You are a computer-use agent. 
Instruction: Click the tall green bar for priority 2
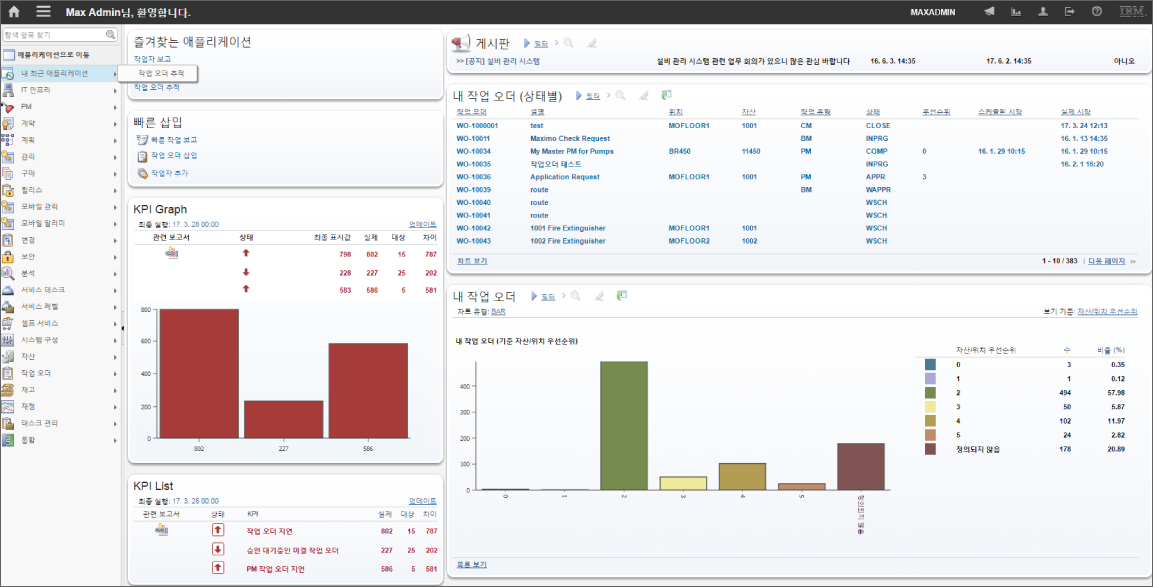[x=624, y=425]
